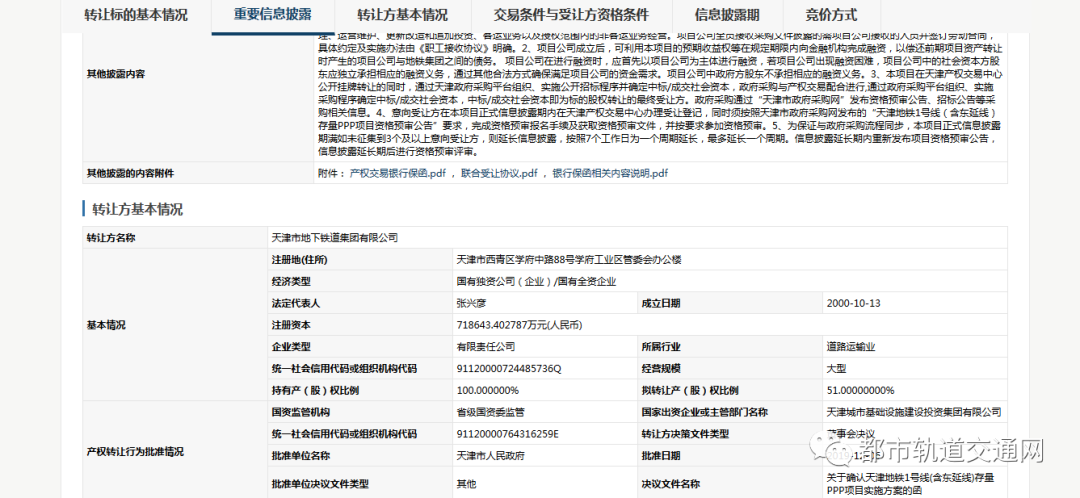The width and height of the screenshot is (1080, 498).
Task: Click the 转让方基本情况 section heading
Action: [138, 209]
